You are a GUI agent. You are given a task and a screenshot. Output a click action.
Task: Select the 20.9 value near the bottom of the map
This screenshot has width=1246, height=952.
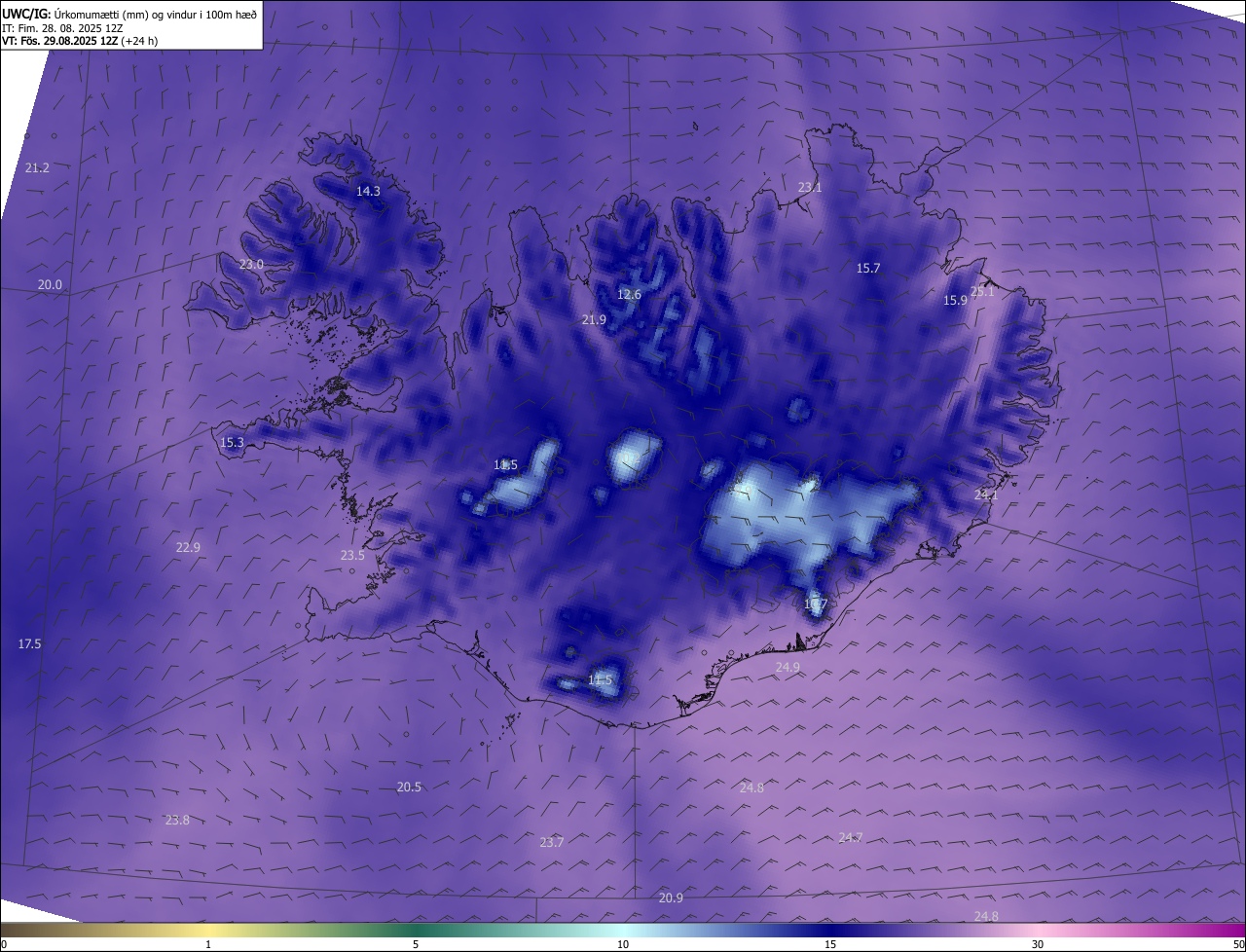[x=671, y=898]
